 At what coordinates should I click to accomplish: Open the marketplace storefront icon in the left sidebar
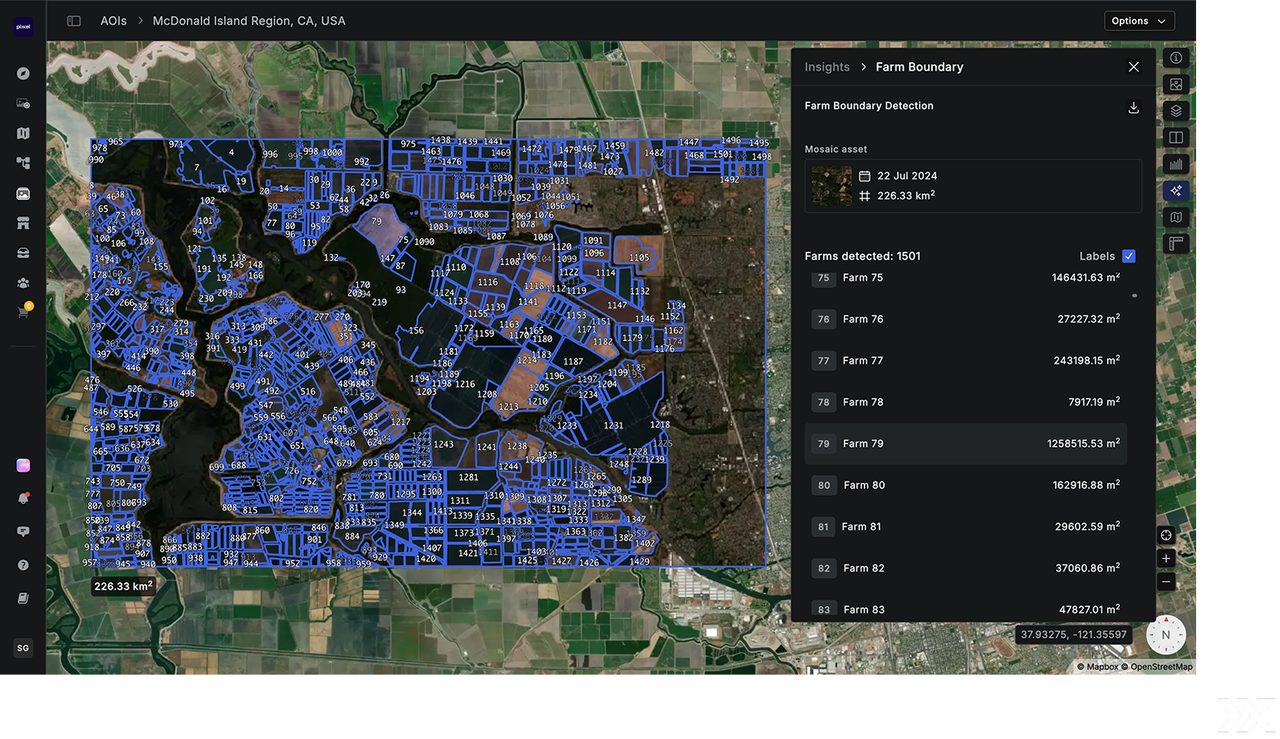[x=23, y=223]
